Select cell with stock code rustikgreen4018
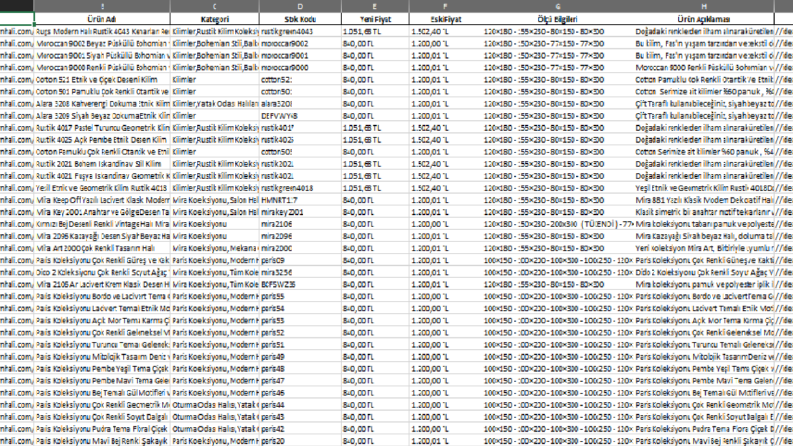 300,188
